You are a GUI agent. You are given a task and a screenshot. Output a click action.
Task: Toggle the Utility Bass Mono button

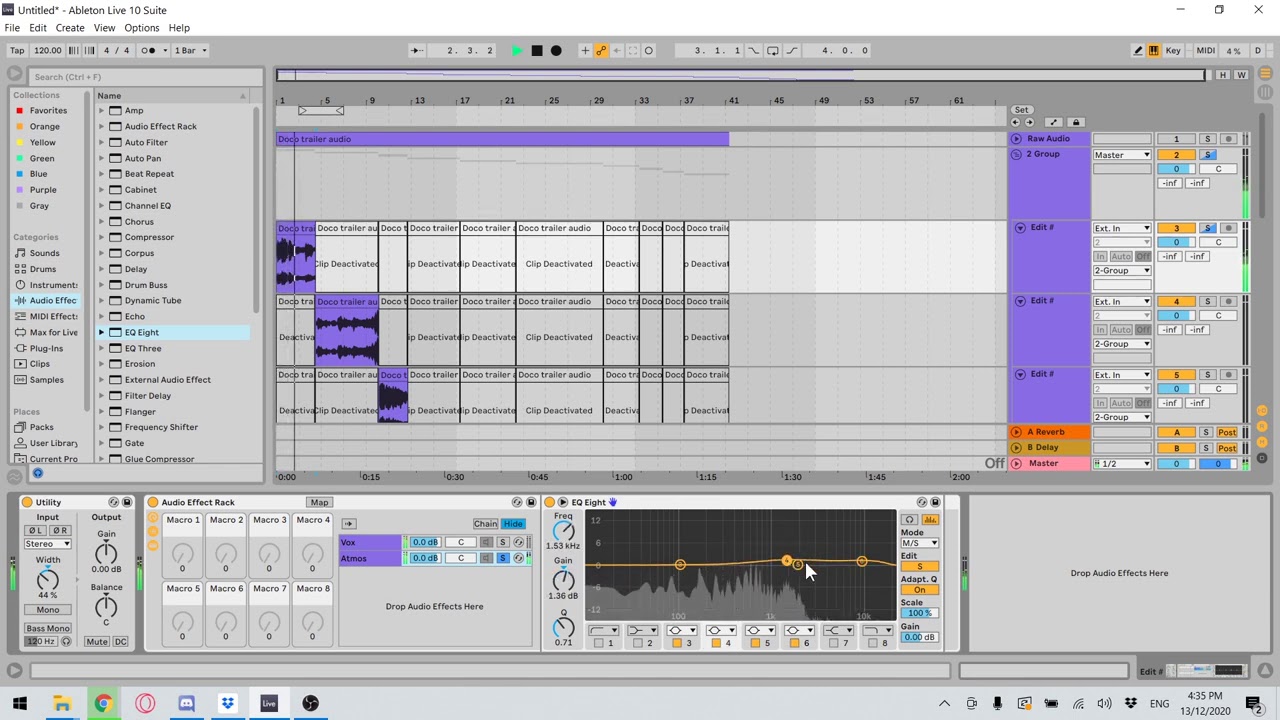click(x=48, y=629)
